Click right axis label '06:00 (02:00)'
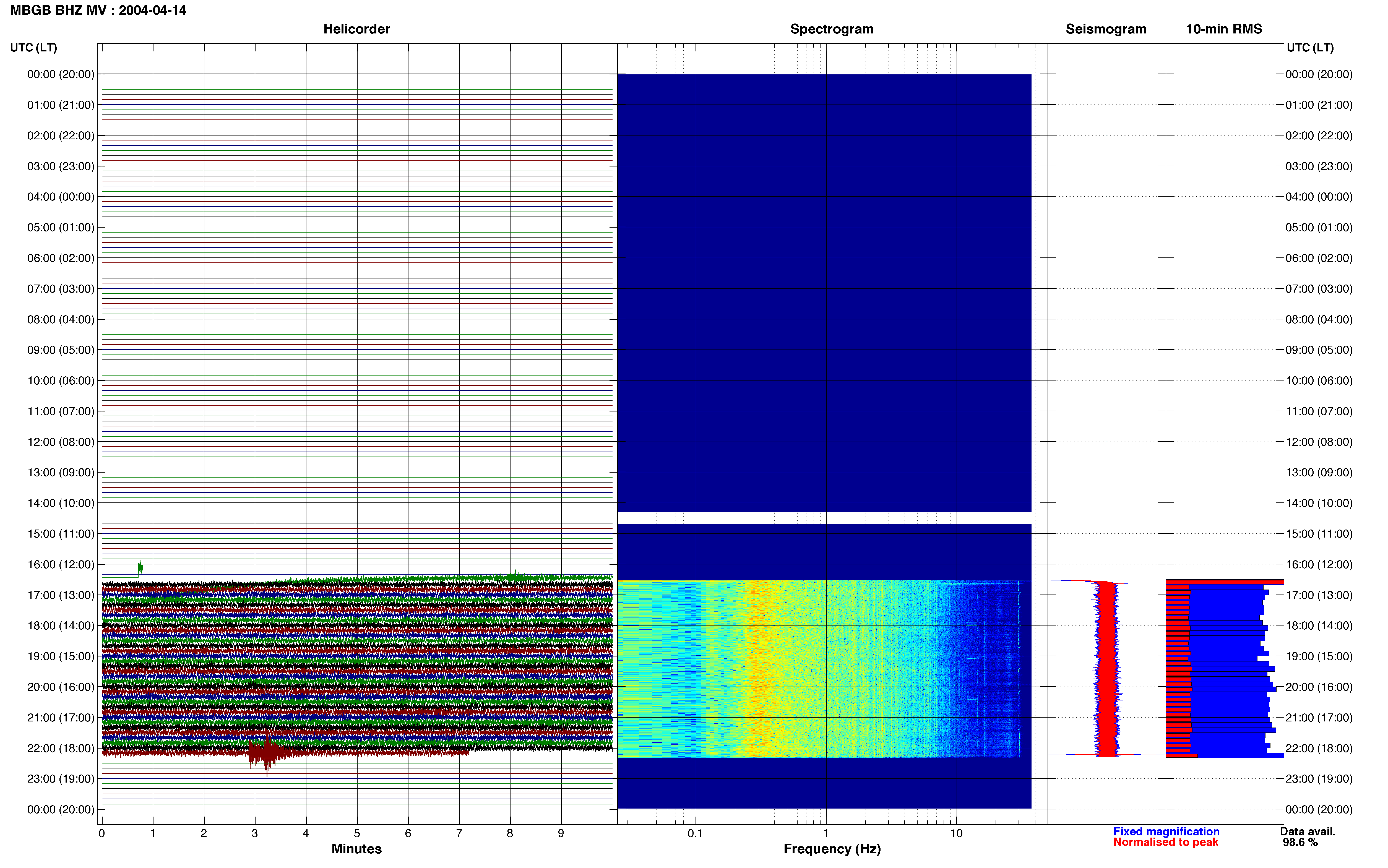The width and height of the screenshot is (1388, 868). [x=1319, y=258]
